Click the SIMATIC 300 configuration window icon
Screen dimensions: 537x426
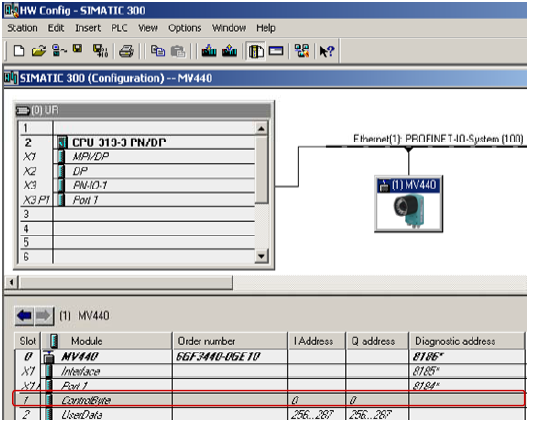pyautogui.click(x=11, y=78)
